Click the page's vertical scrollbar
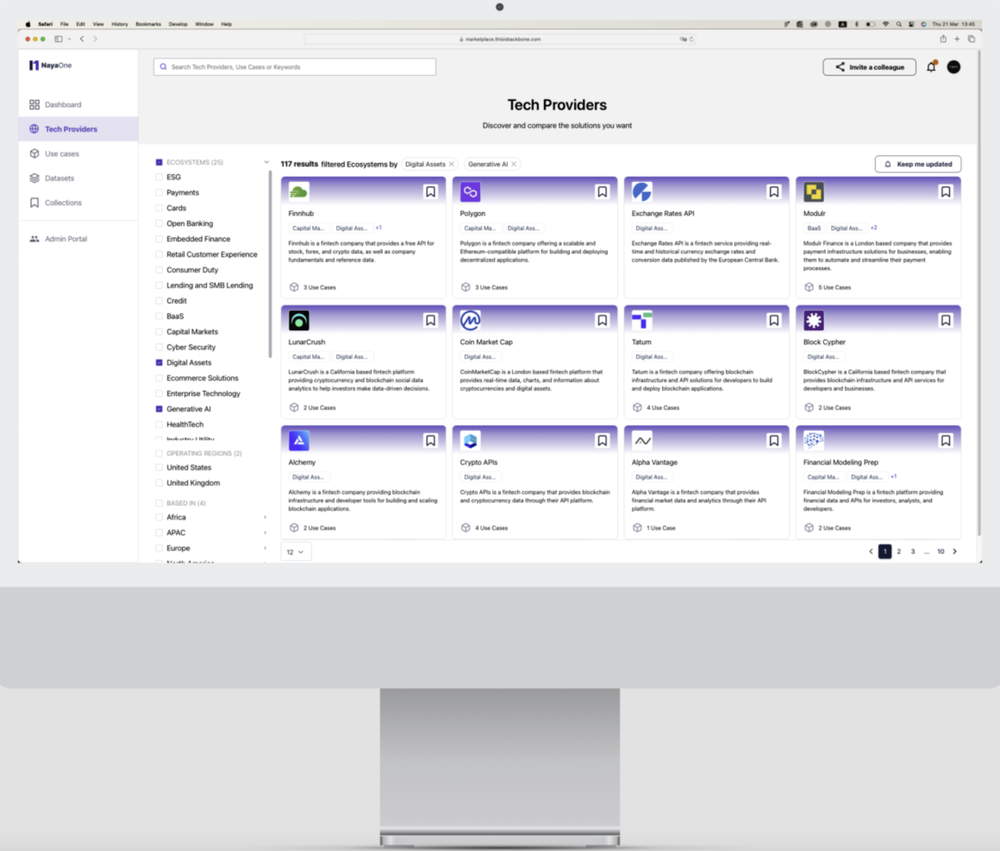 tap(979, 293)
